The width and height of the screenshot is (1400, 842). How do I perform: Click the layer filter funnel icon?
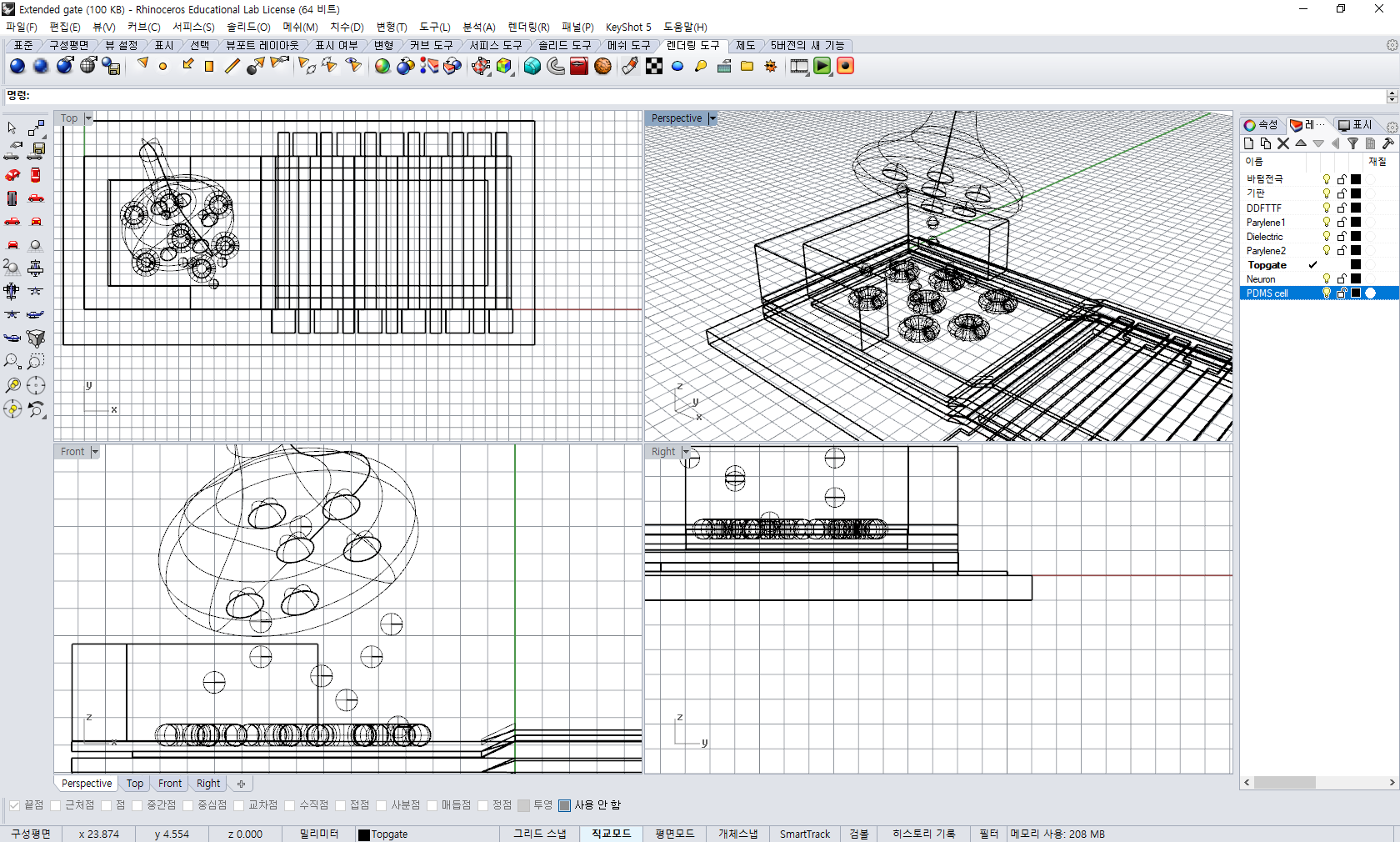pyautogui.click(x=1352, y=143)
